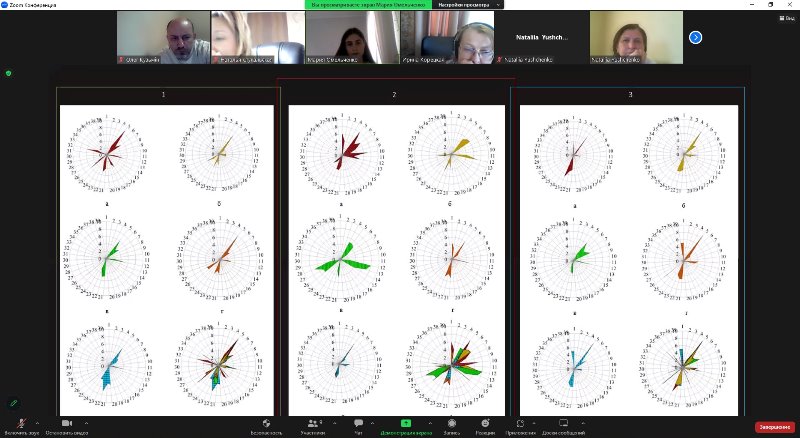Screen dimensions: 800x438
Task: Expand the arrow next to Приложения
Action: (x=534, y=423)
